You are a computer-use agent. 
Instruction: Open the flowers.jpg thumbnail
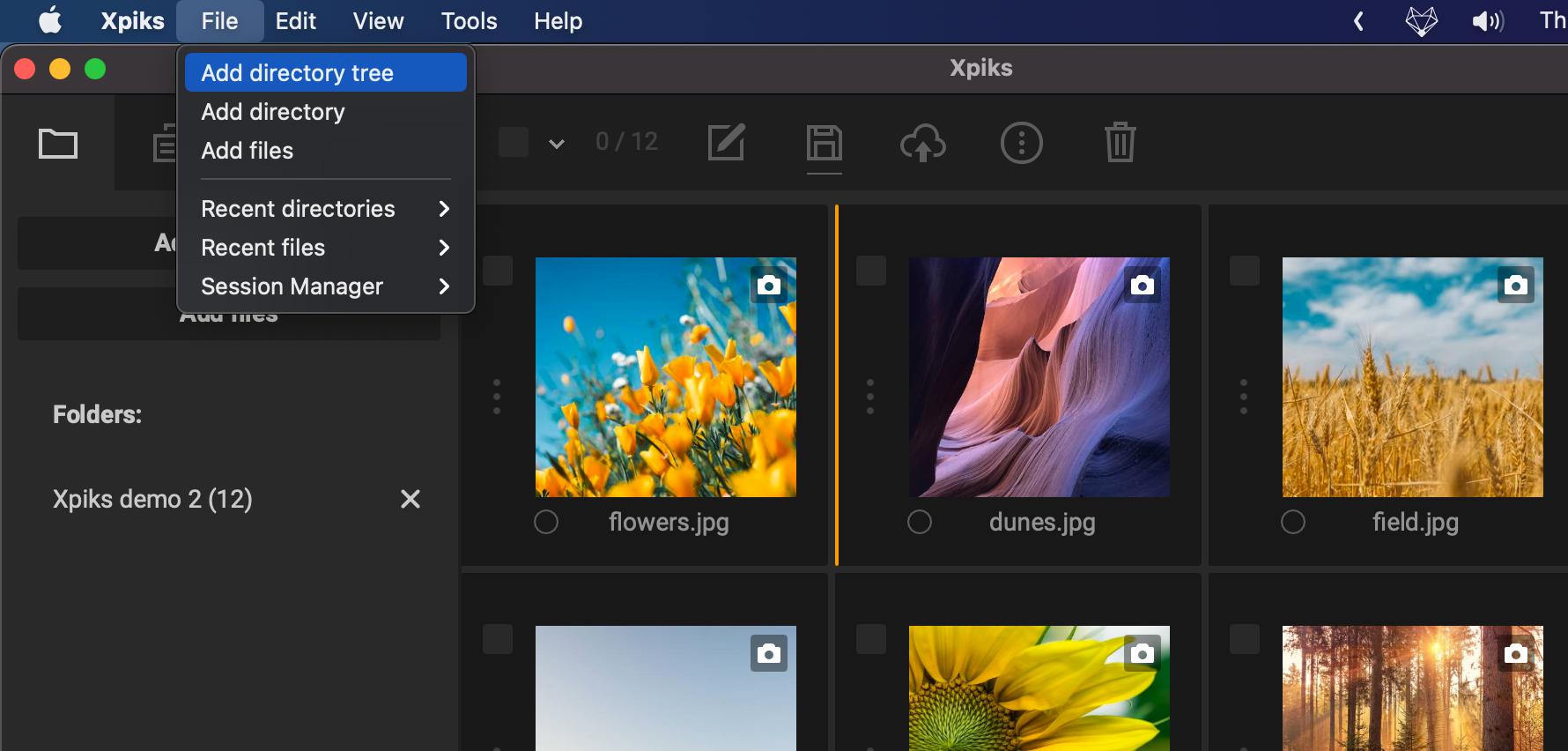[666, 377]
